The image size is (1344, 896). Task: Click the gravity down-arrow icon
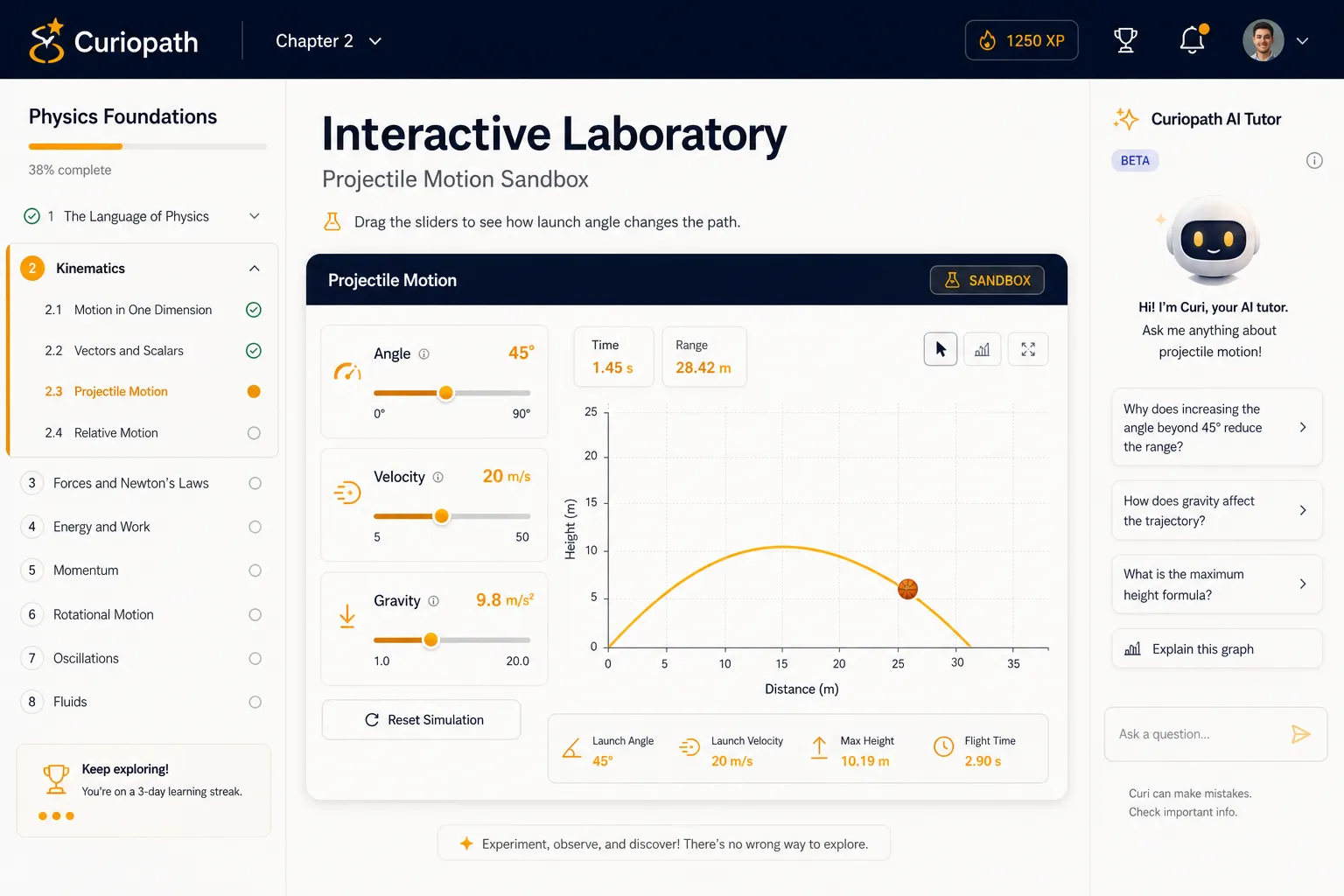tap(347, 616)
